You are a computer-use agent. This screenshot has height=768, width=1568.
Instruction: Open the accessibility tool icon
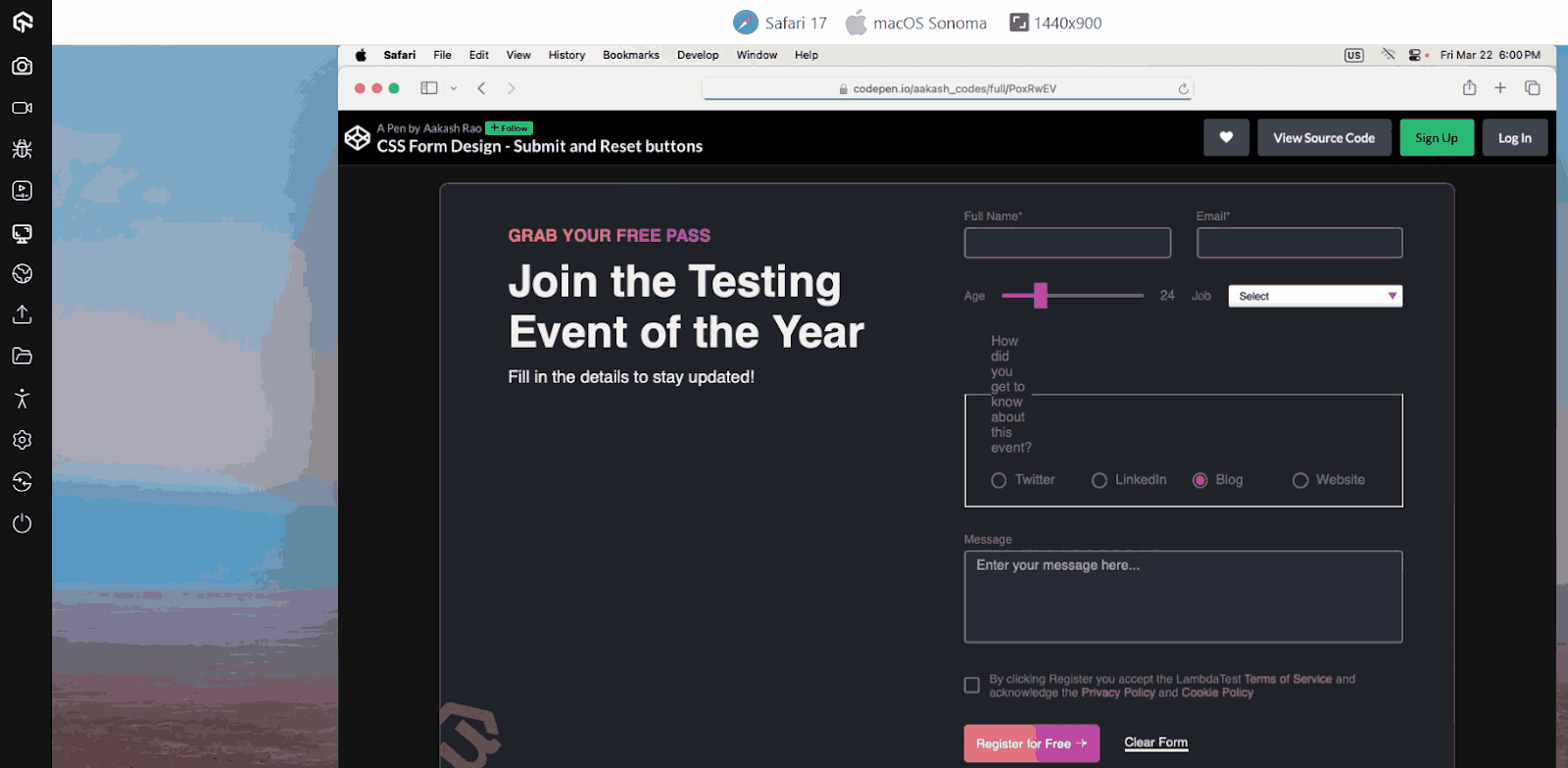click(23, 399)
